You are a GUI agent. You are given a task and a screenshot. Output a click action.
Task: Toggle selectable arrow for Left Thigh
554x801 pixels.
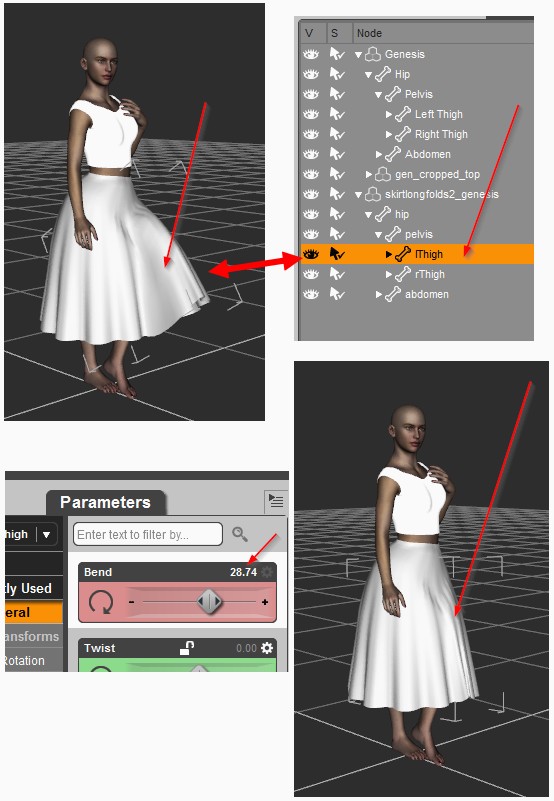coord(337,114)
